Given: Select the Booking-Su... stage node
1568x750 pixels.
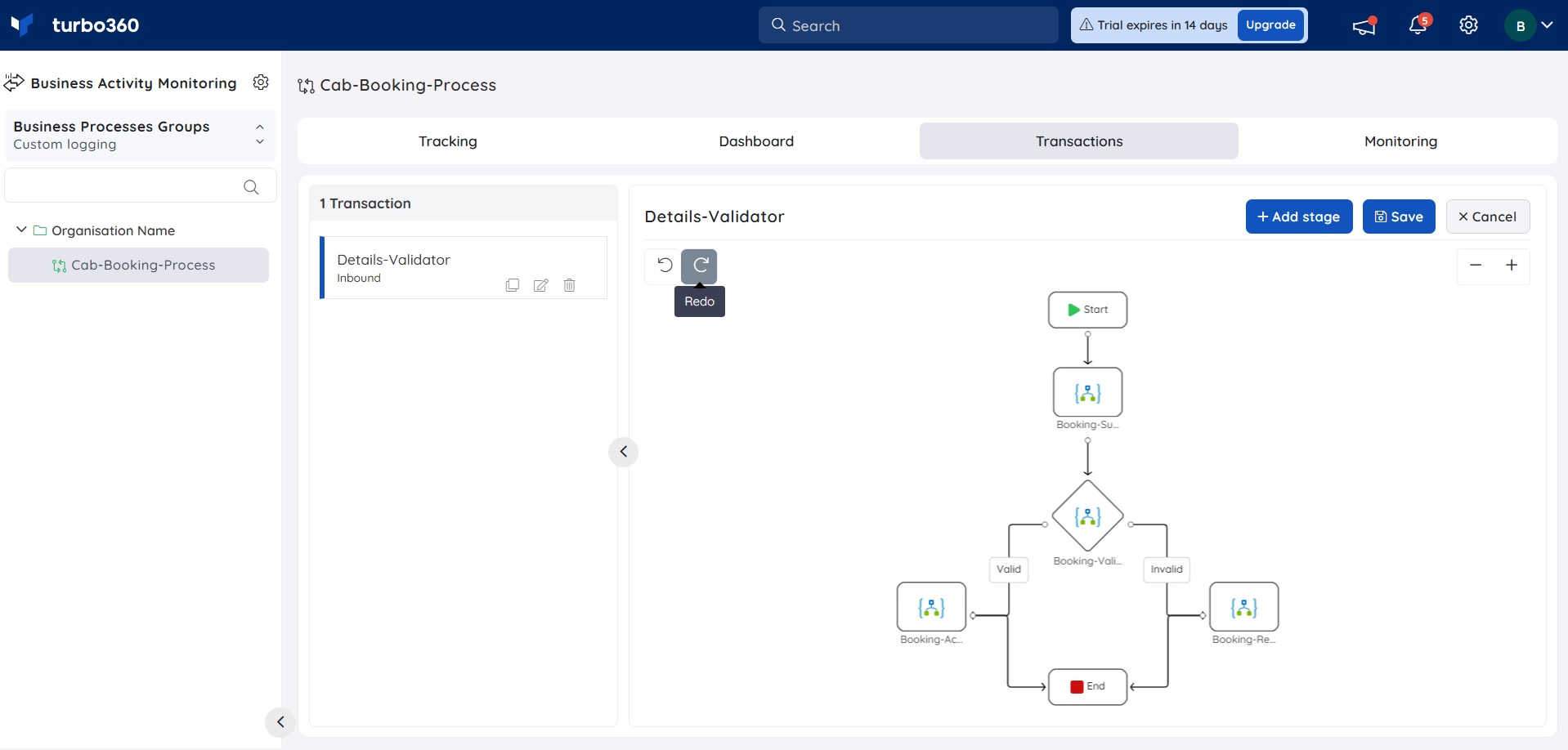Looking at the screenshot, I should point(1087,392).
